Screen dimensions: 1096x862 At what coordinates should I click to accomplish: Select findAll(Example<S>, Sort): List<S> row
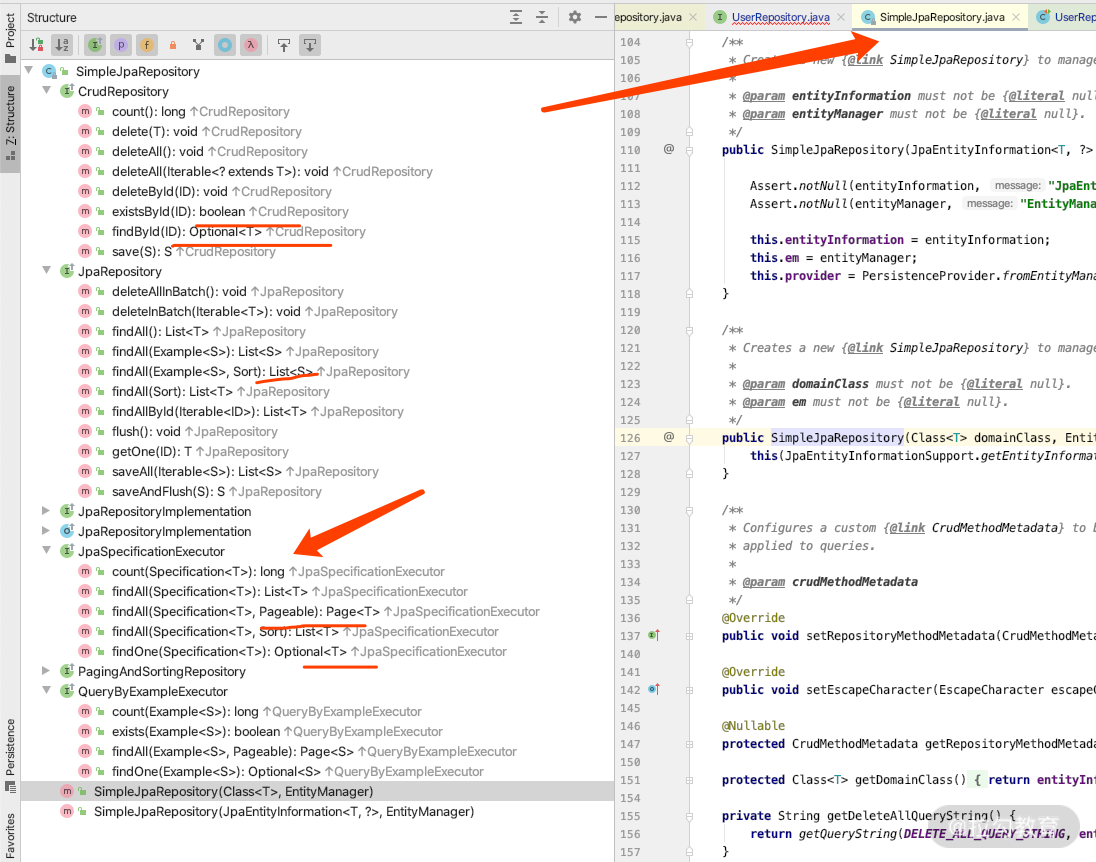317,371
